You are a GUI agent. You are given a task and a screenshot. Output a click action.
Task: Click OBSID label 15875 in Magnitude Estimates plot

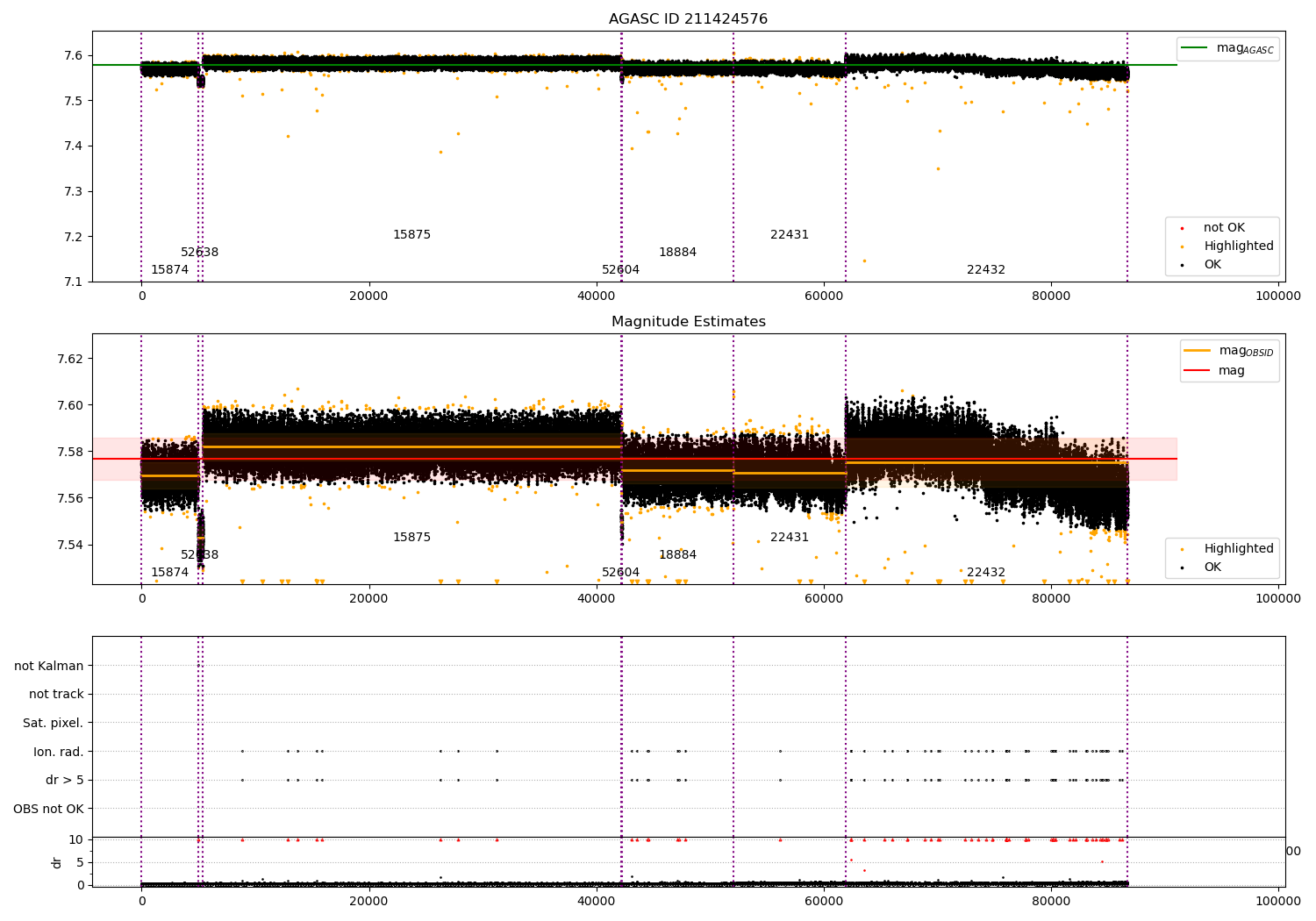[x=411, y=538]
